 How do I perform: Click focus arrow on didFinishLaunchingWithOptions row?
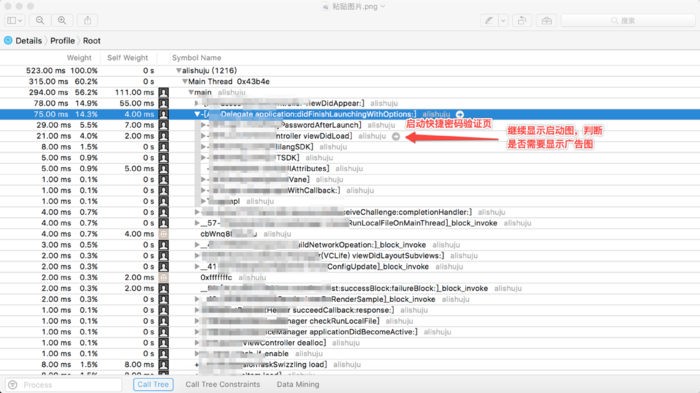[x=460, y=114]
